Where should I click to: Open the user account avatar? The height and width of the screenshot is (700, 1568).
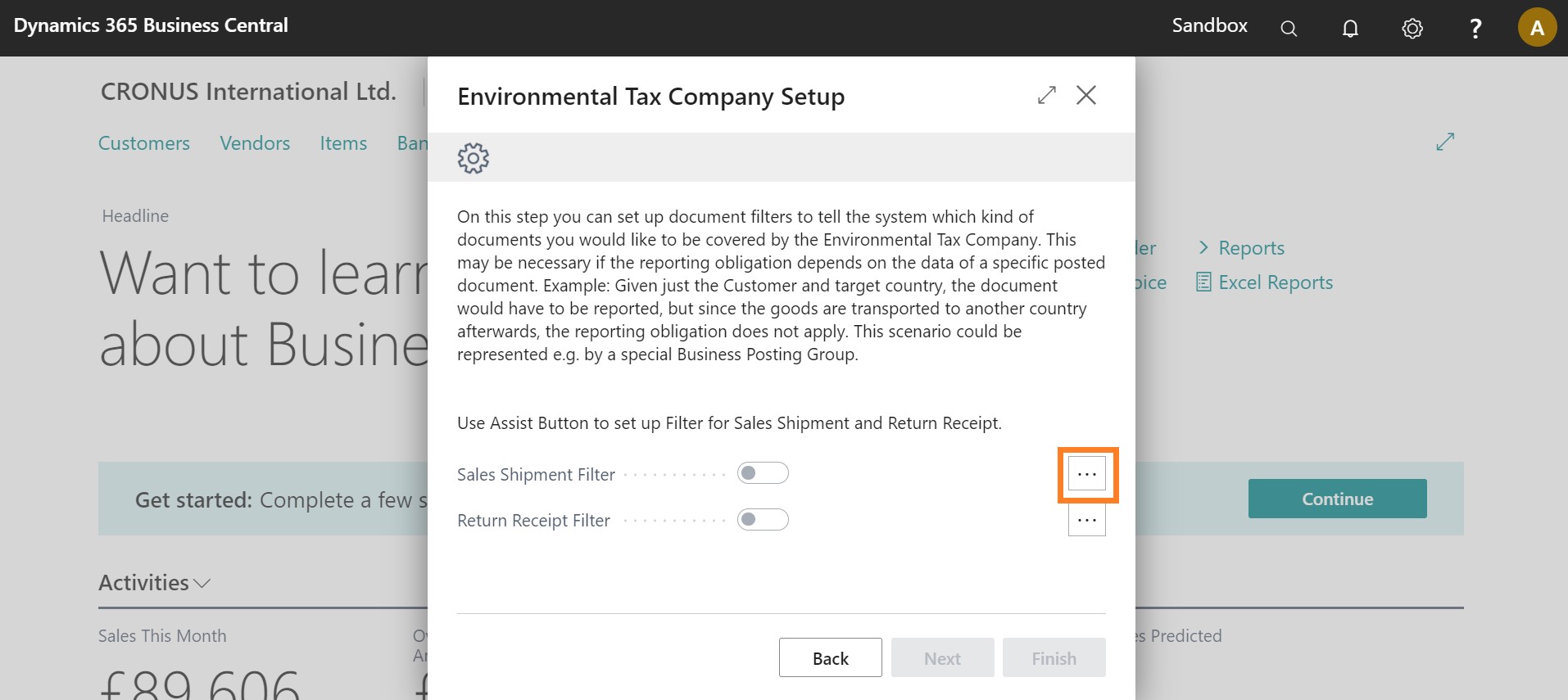pyautogui.click(x=1537, y=28)
